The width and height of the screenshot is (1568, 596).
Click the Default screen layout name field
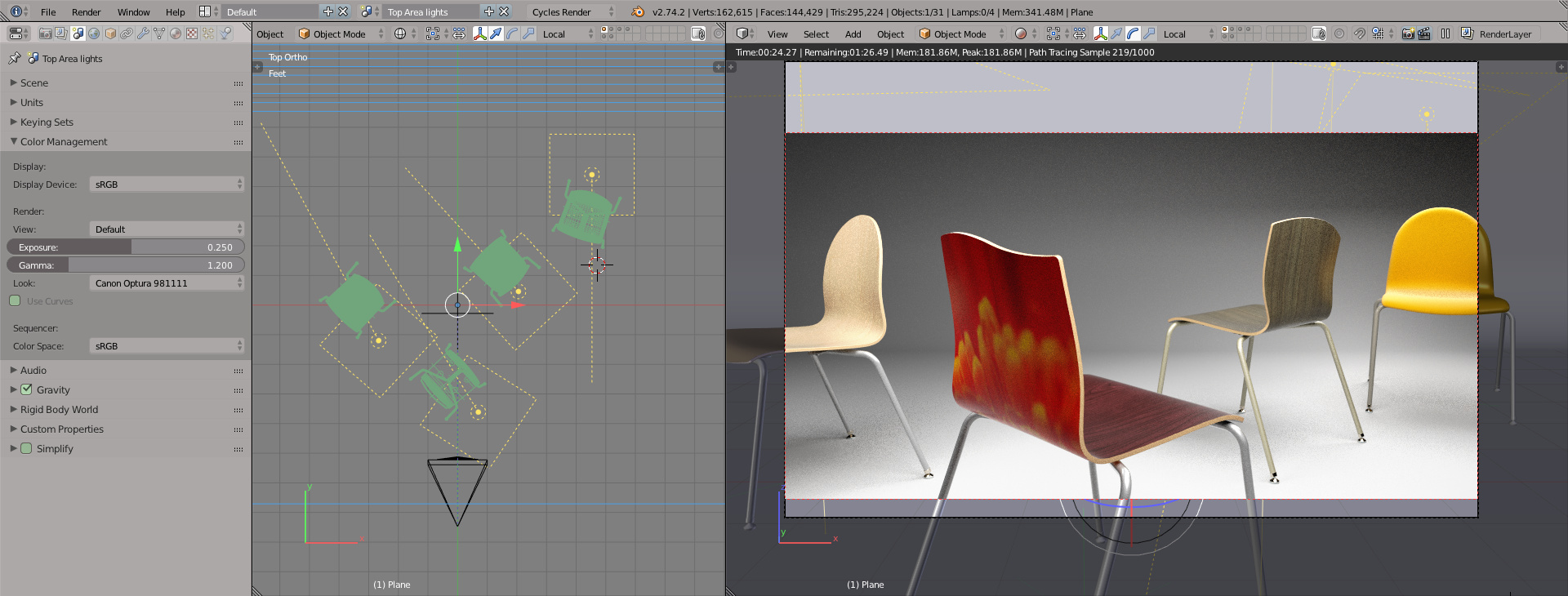click(x=269, y=12)
